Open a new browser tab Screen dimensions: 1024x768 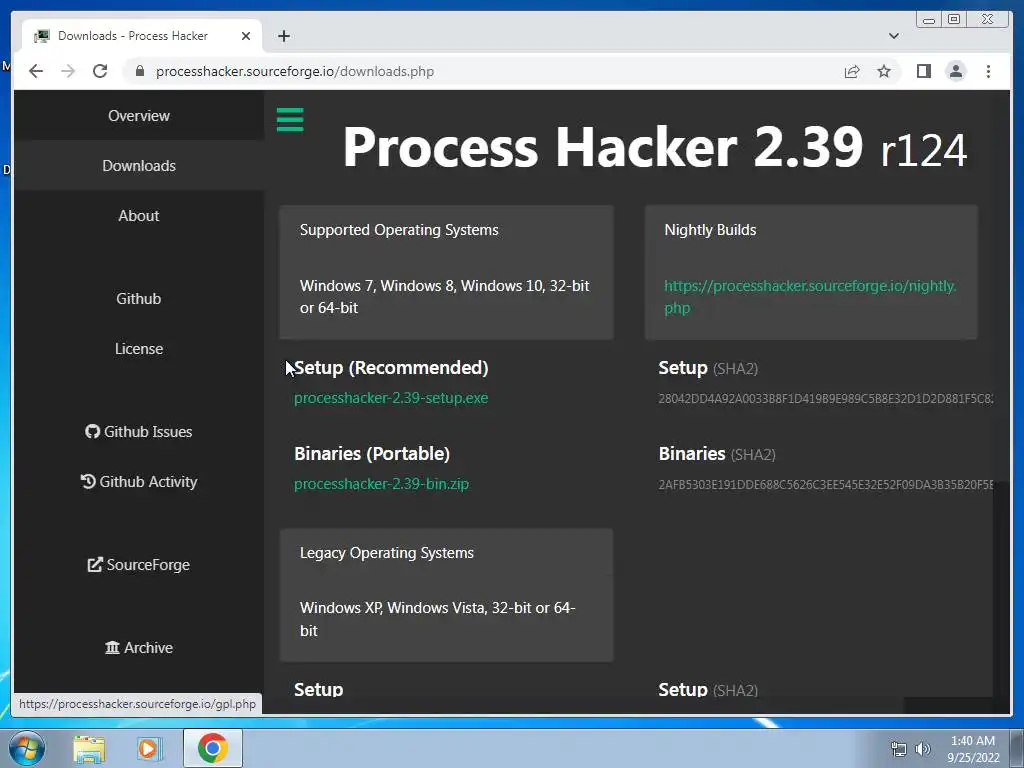pyautogui.click(x=283, y=36)
